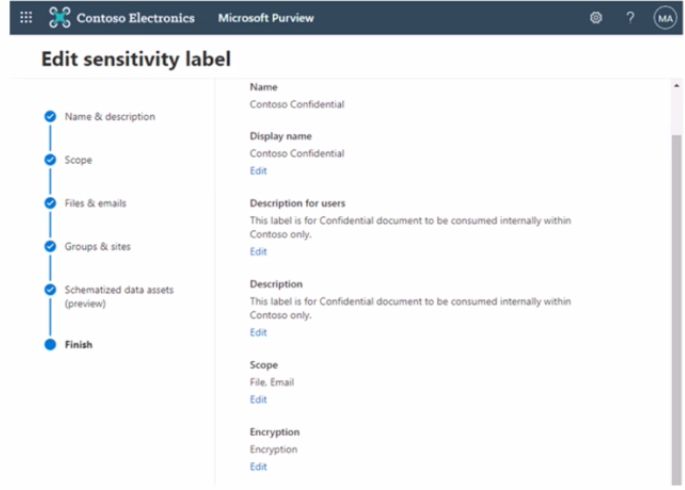The width and height of the screenshot is (685, 490).
Task: Edit the Encryption setting
Action: (258, 467)
